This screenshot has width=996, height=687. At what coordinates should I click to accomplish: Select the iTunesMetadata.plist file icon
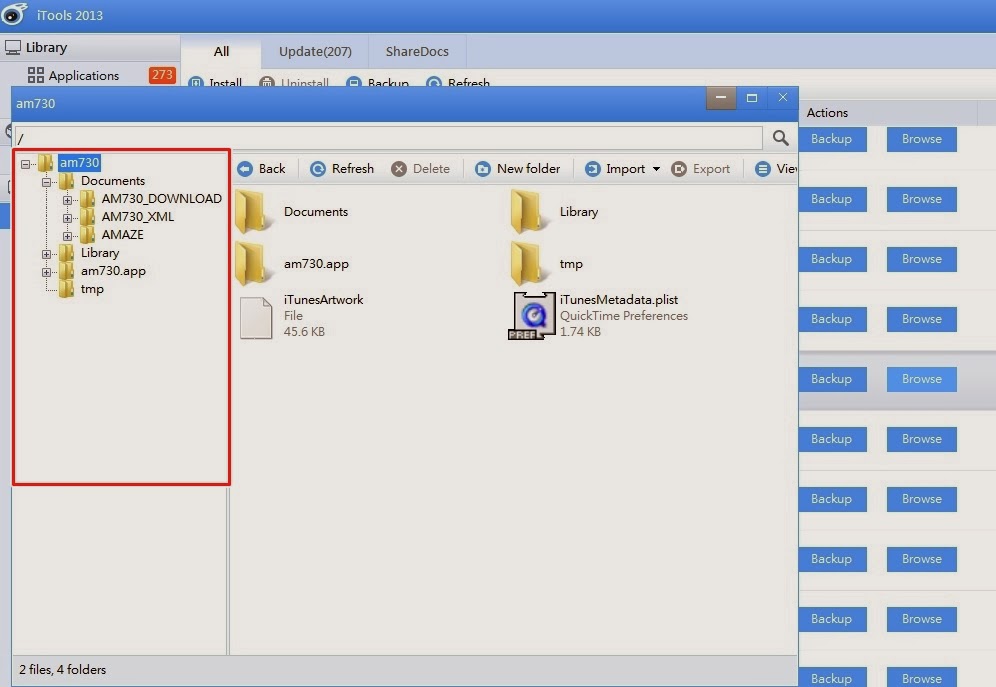click(532, 316)
